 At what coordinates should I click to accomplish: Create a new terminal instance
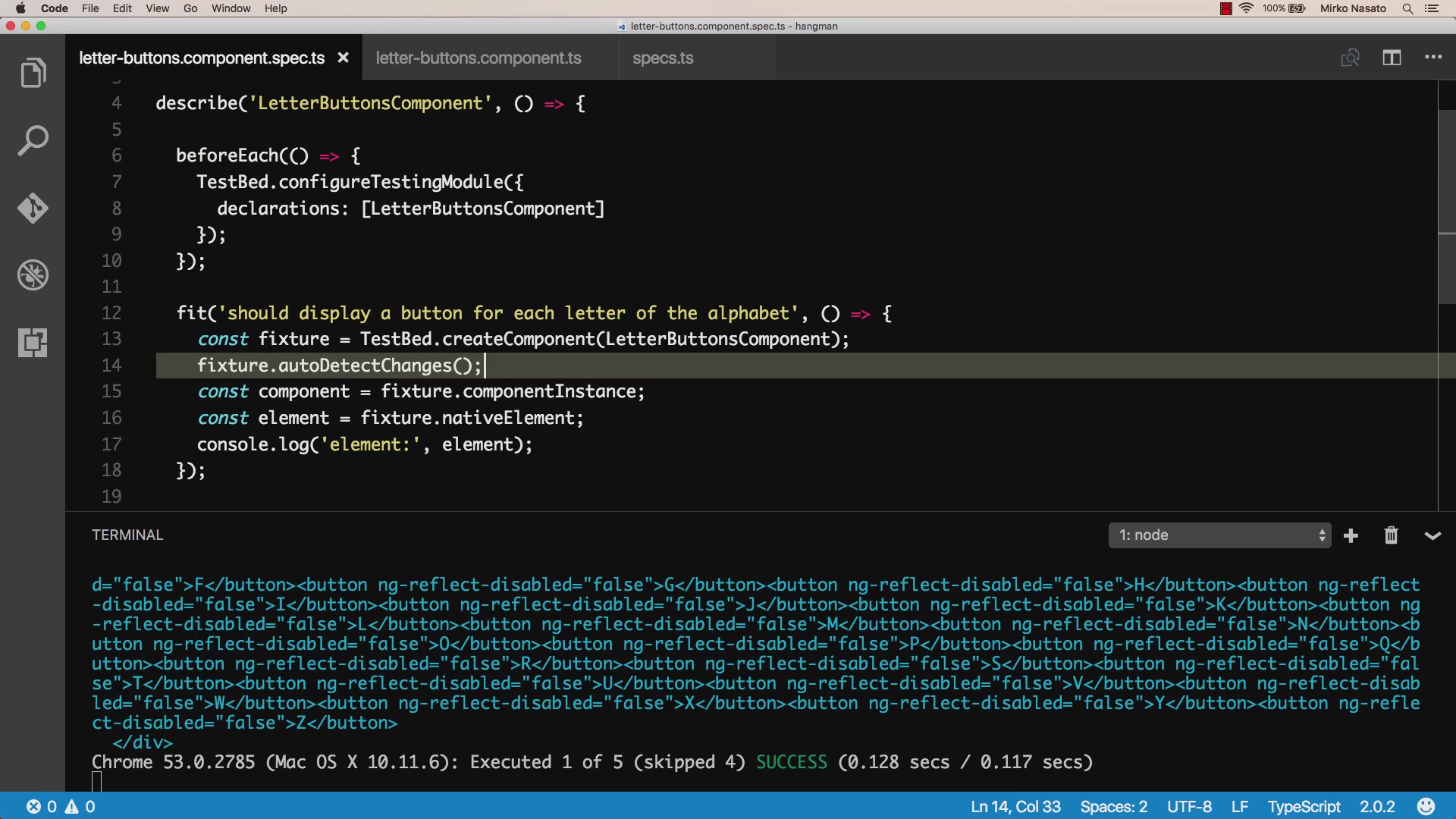click(1351, 535)
